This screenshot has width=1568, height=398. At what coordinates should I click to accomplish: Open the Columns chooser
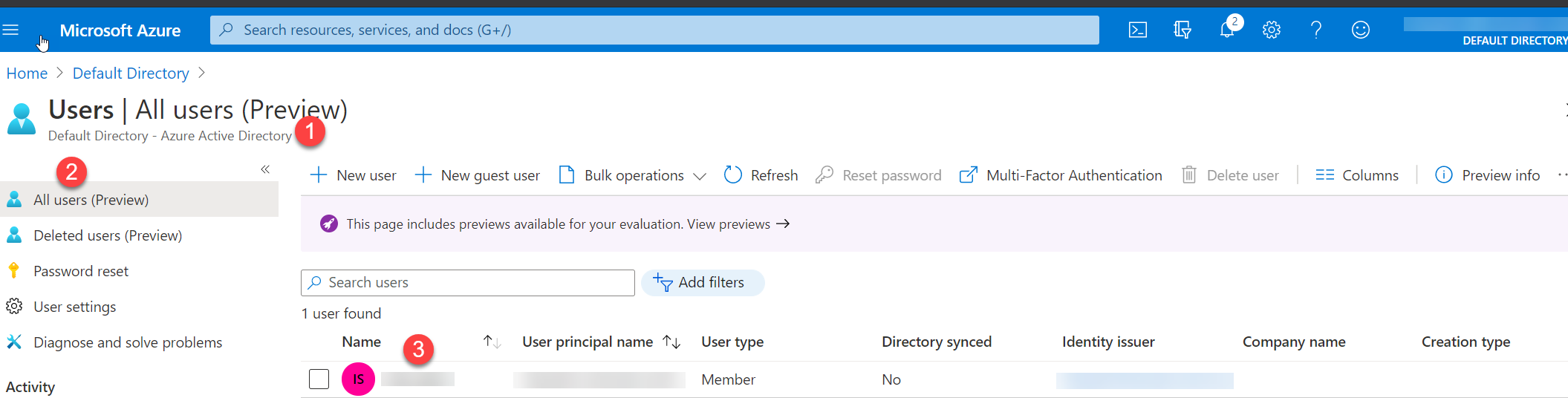(1357, 175)
